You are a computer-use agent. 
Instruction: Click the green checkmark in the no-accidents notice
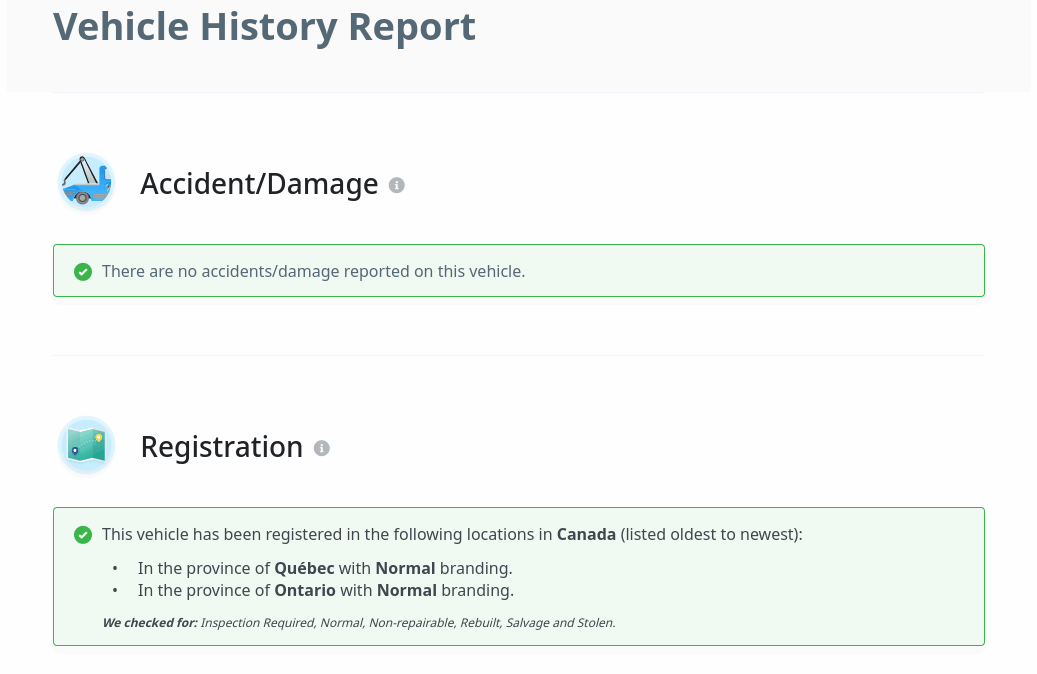tap(84, 271)
